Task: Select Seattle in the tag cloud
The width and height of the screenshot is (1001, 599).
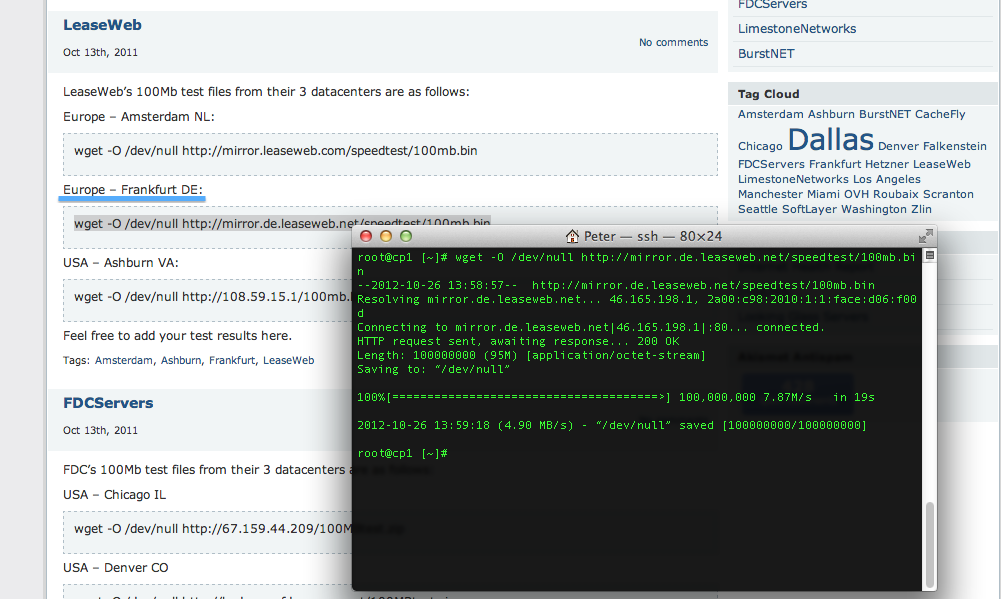Action: (758, 209)
